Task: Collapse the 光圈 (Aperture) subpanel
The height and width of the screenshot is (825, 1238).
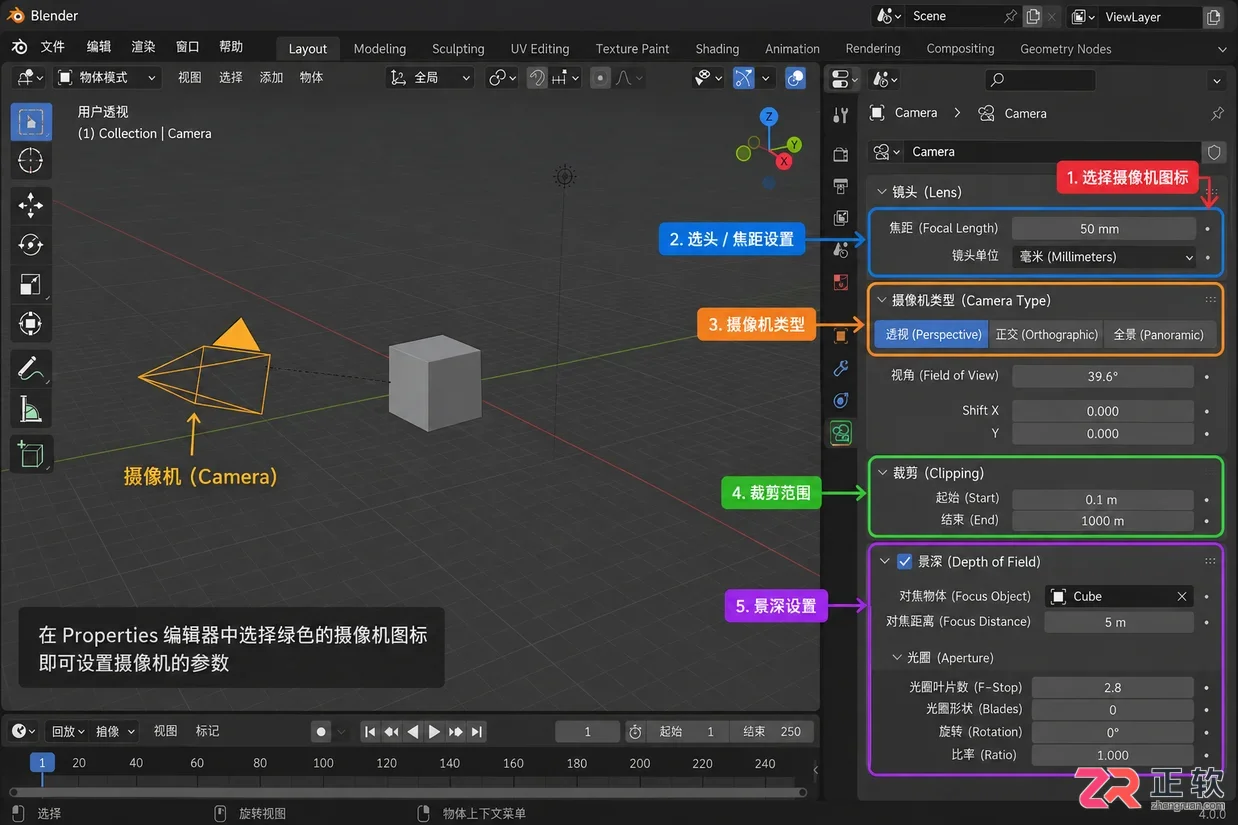Action: pos(897,658)
